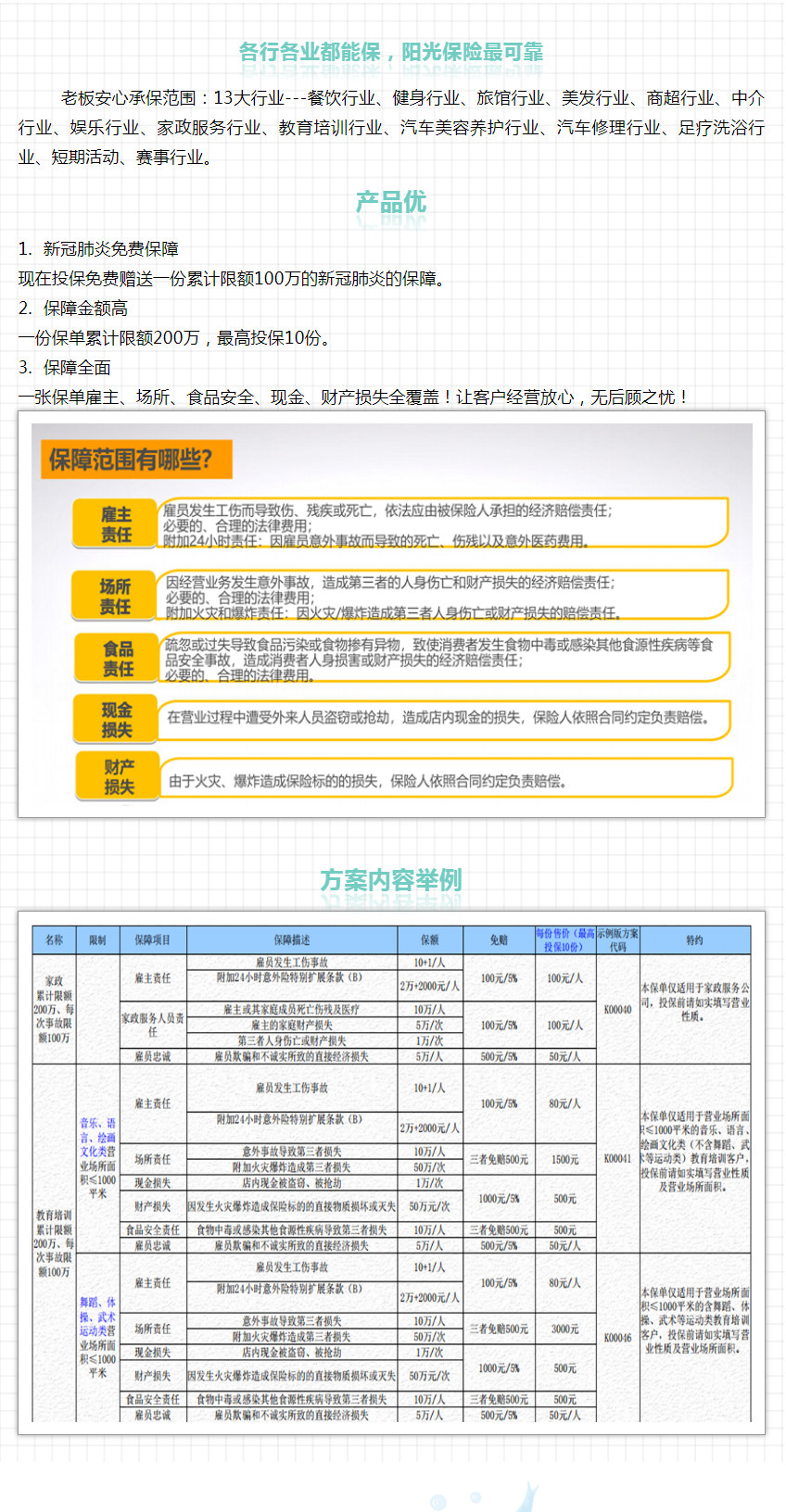Click the "限制" table header

[98, 939]
